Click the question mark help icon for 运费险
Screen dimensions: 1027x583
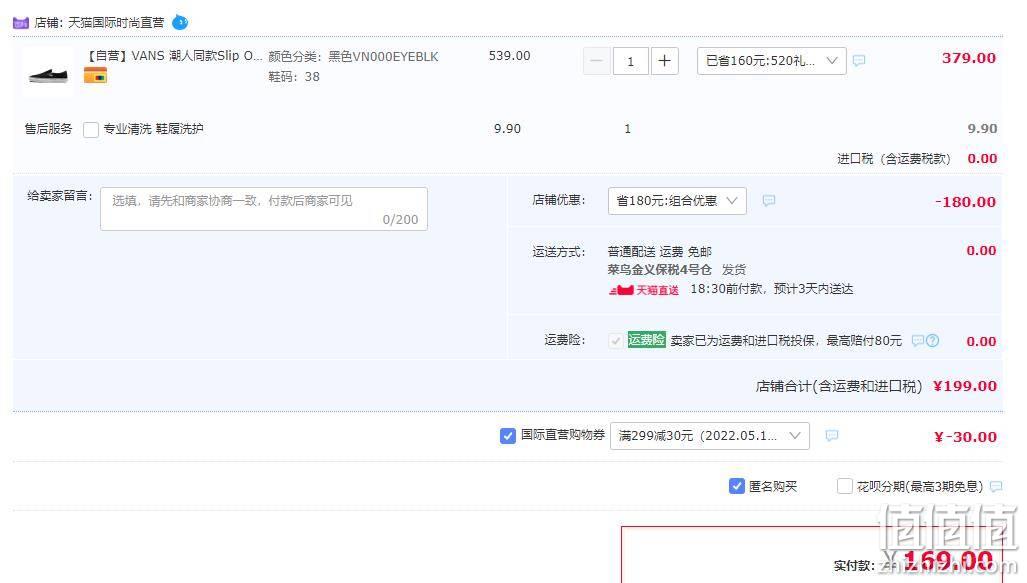pos(933,341)
